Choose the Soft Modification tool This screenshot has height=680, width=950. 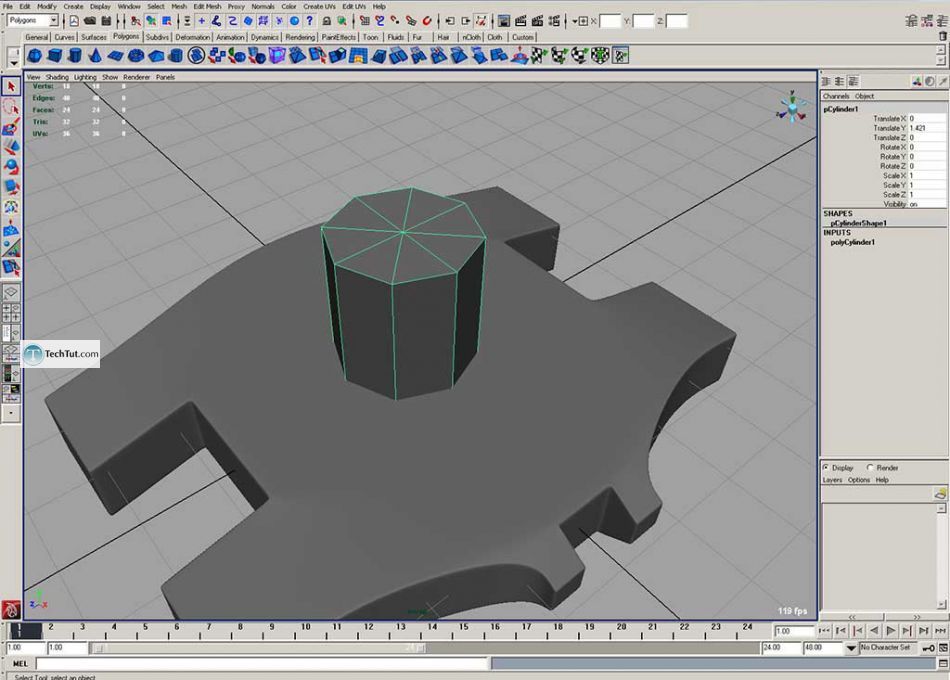click(x=10, y=228)
